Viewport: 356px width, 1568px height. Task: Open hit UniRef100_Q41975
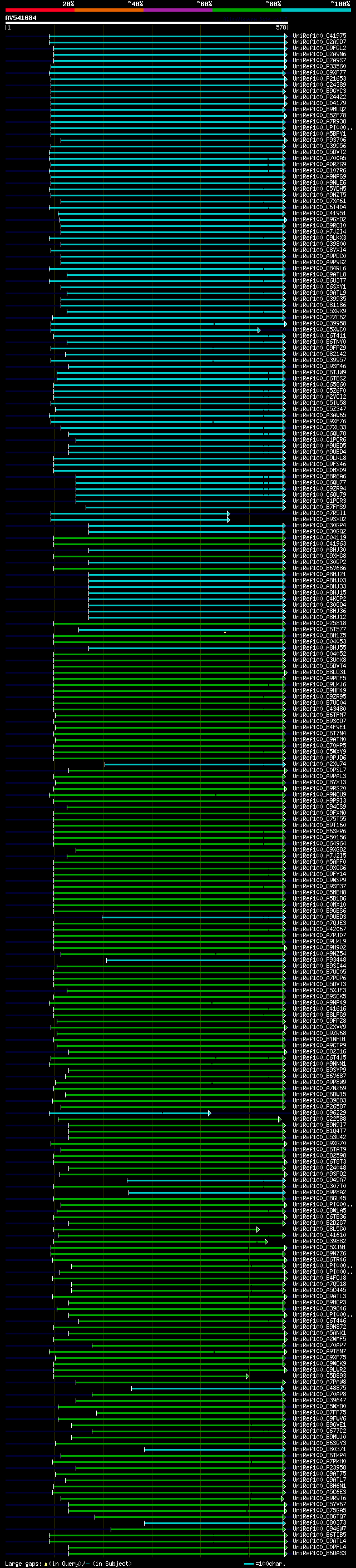319,36
